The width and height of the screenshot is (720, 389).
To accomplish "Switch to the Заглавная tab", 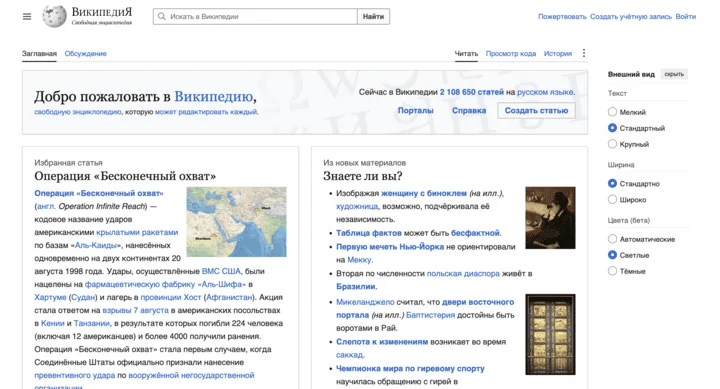I will pos(39,53).
